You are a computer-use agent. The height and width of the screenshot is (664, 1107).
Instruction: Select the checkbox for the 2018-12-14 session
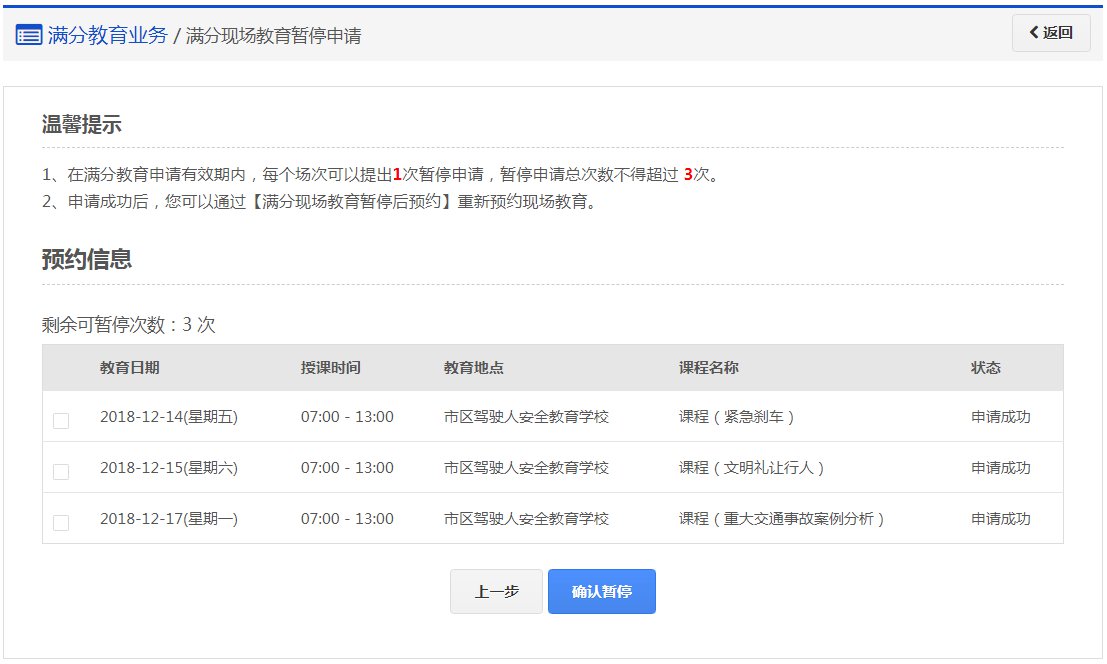tap(61, 421)
